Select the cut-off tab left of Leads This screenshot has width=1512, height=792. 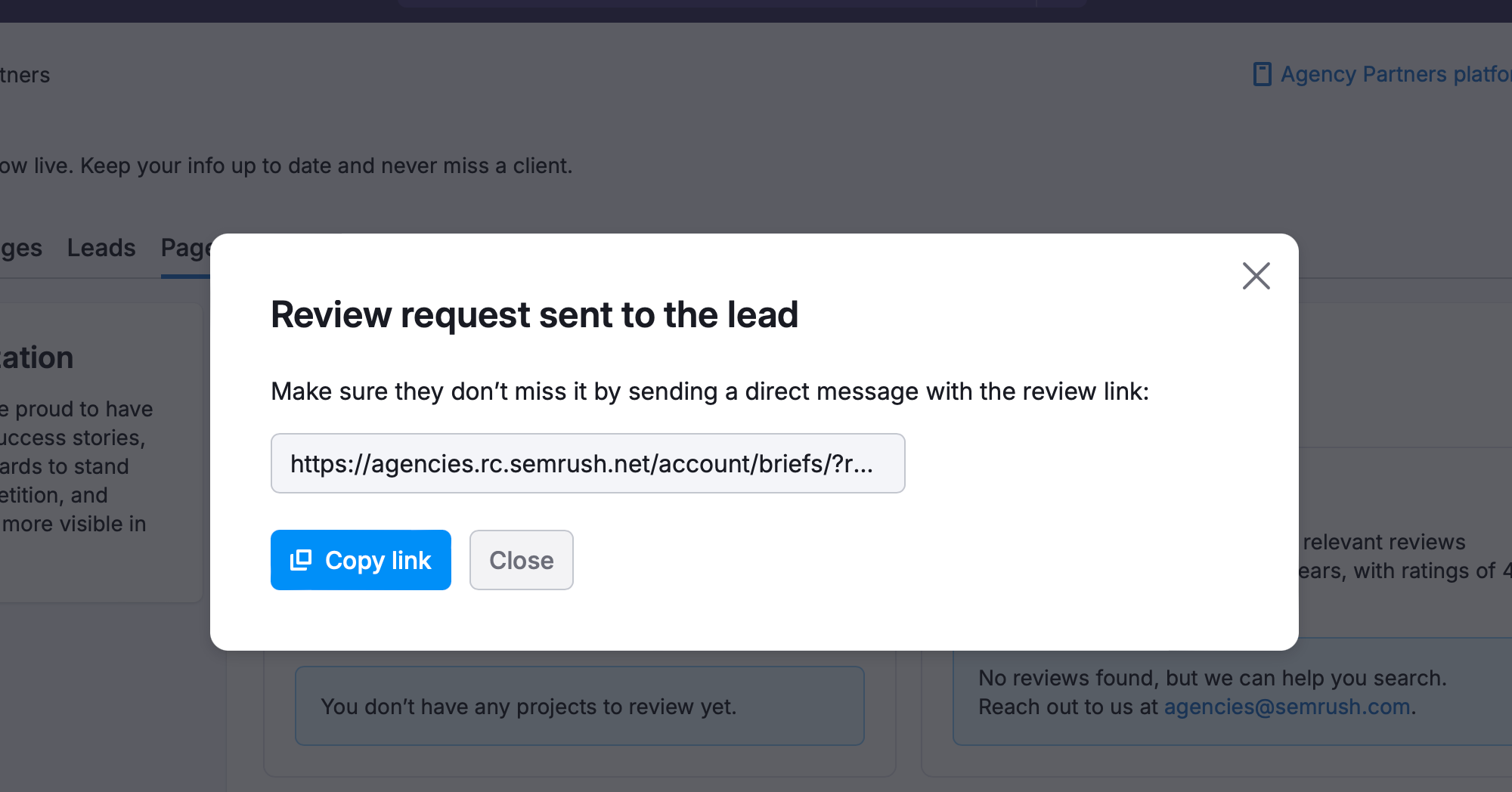tap(21, 248)
